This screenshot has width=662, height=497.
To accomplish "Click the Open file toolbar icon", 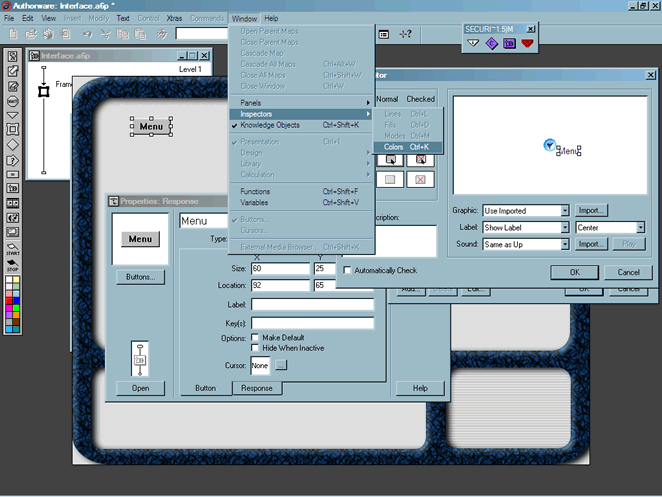I will (x=31, y=34).
